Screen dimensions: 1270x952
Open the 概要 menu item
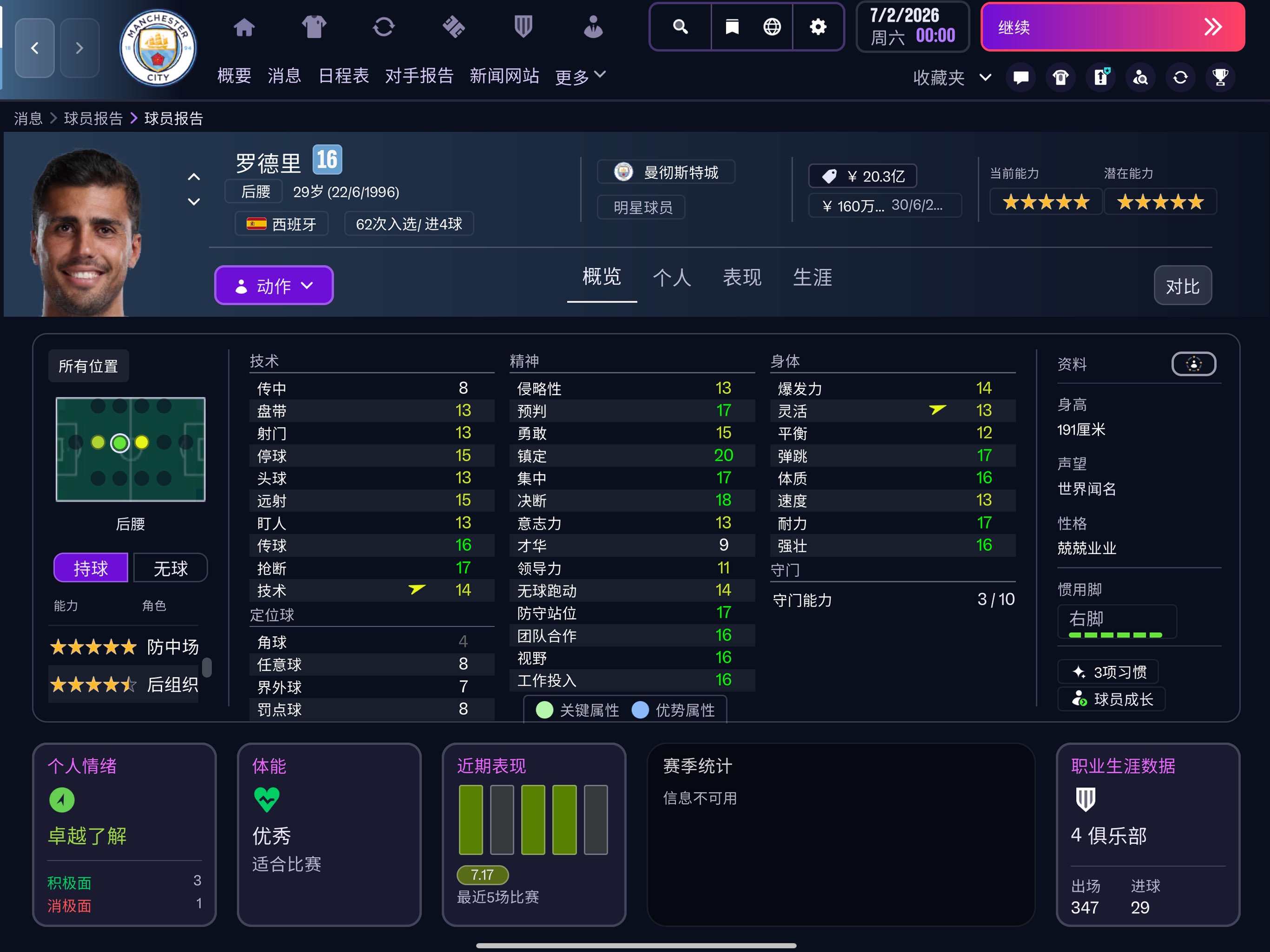pyautogui.click(x=234, y=75)
